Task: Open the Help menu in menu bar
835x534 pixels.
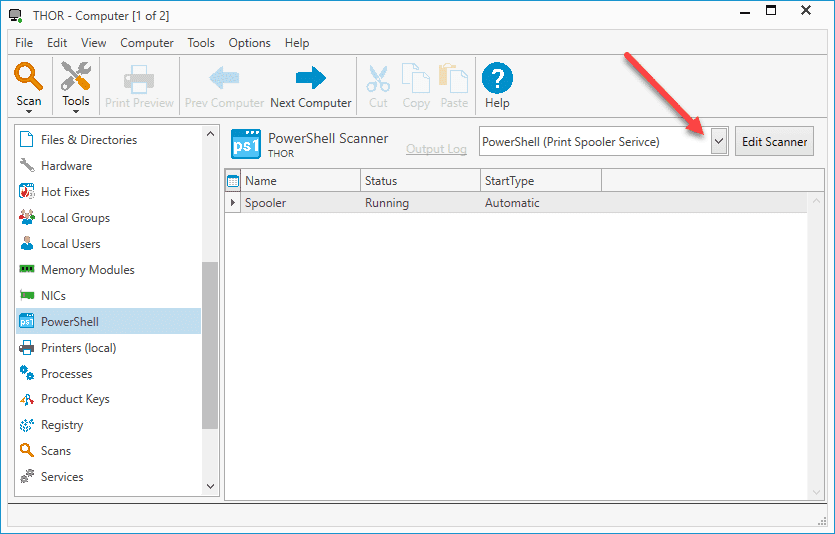Action: (x=297, y=43)
